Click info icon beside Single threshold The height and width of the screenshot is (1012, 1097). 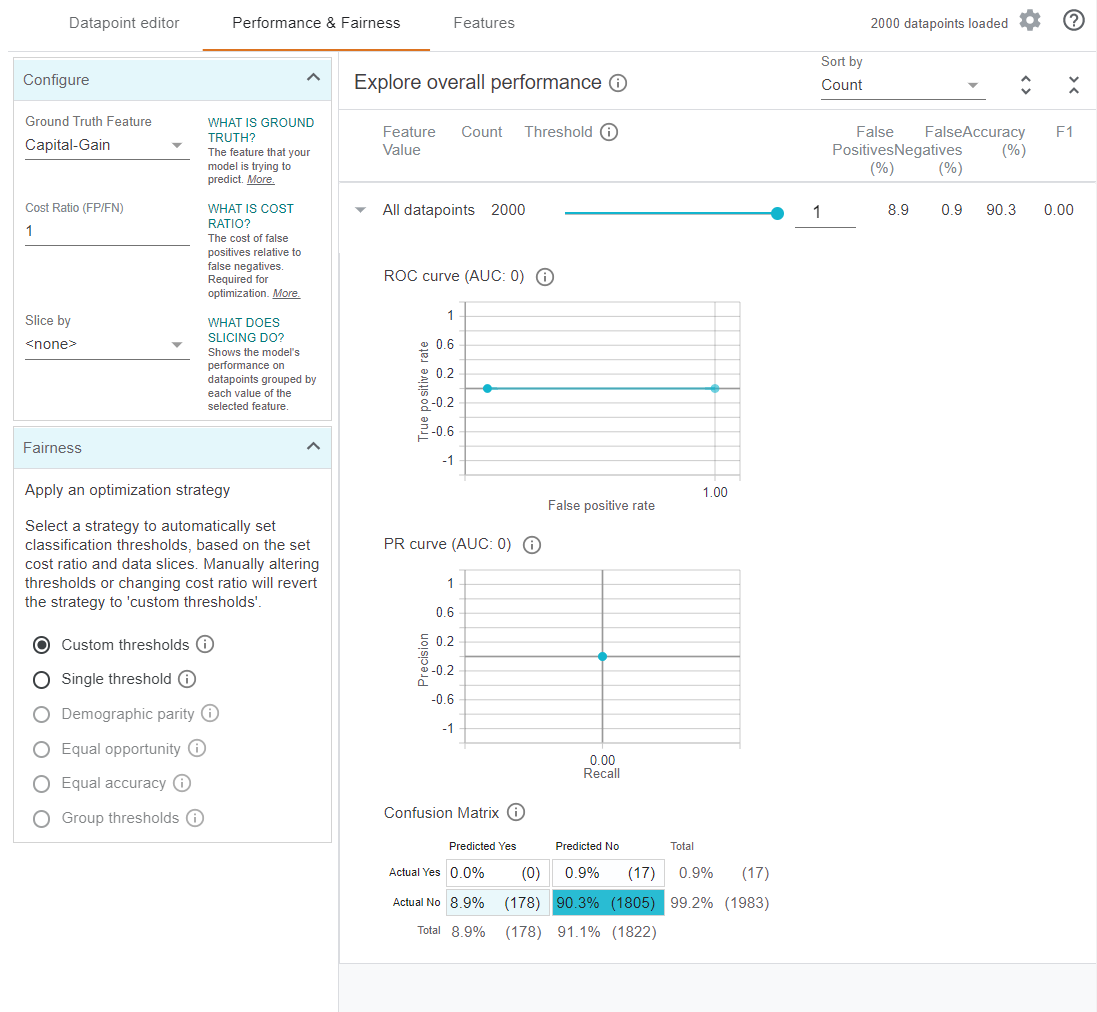[187, 679]
